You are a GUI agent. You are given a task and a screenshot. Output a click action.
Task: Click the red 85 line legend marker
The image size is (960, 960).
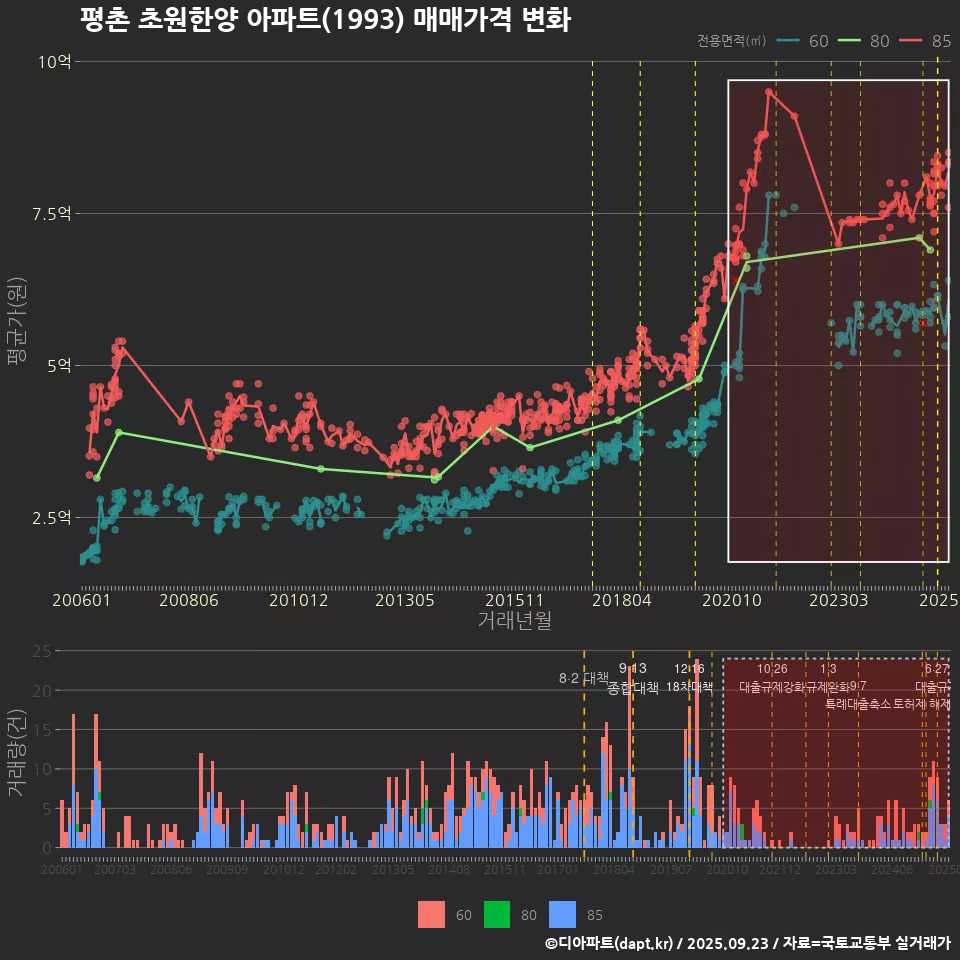912,41
